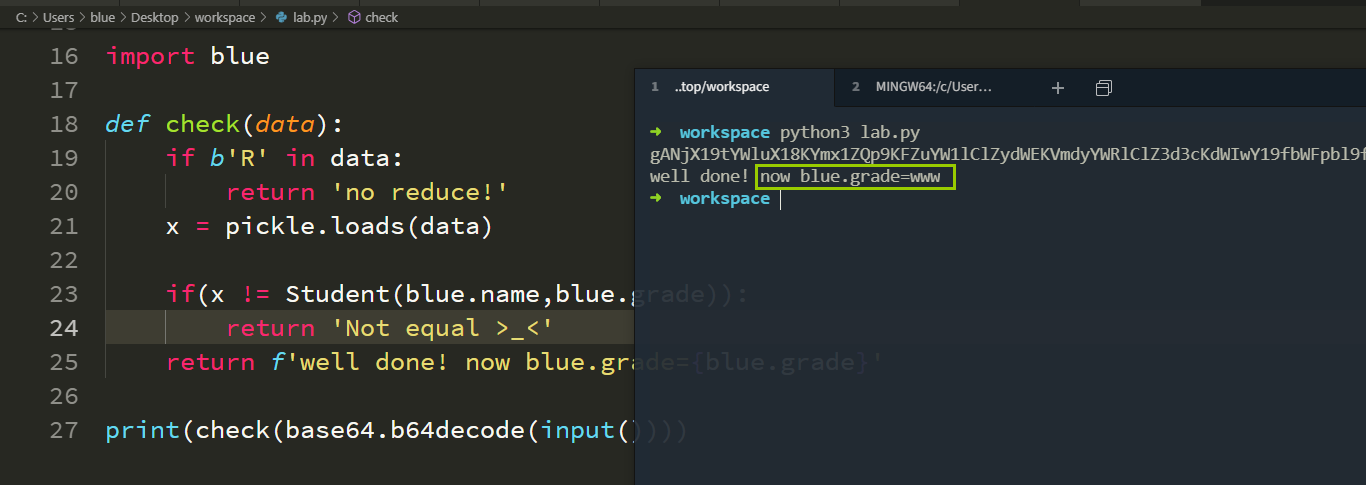This screenshot has height=485, width=1366.
Task: Select line number 18 in the editor gutter
Action: pyautogui.click(x=63, y=124)
